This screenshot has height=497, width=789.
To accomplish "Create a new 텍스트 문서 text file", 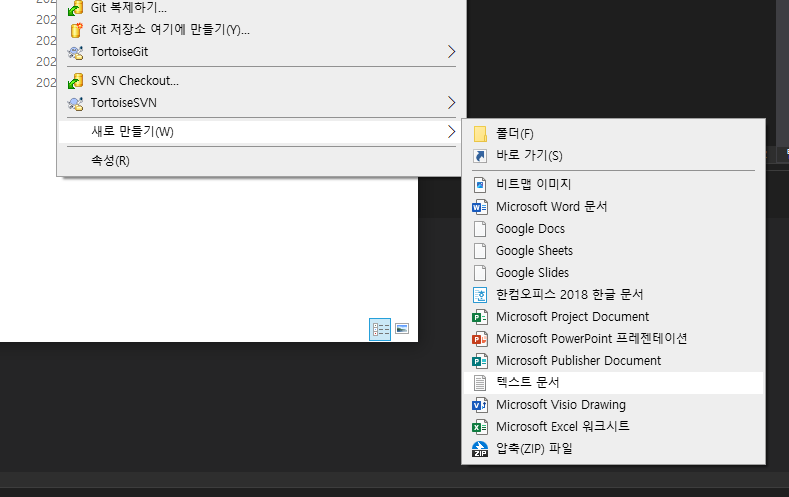I will pyautogui.click(x=613, y=383).
